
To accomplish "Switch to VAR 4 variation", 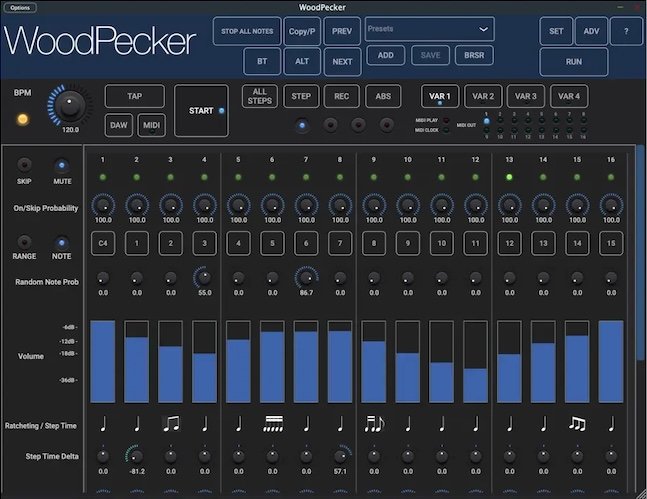I will pyautogui.click(x=569, y=96).
